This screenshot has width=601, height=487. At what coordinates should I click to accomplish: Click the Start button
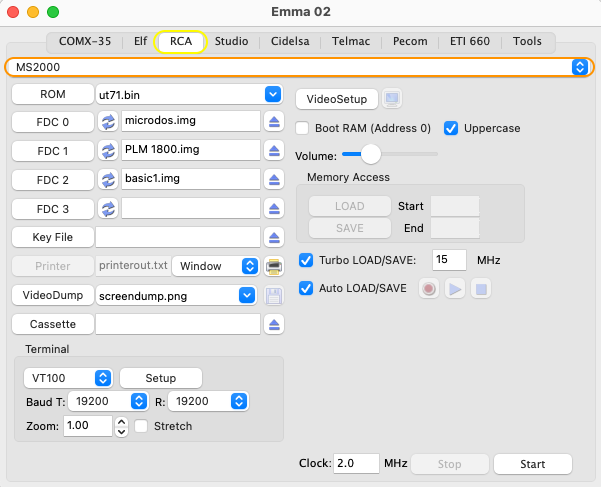point(532,464)
